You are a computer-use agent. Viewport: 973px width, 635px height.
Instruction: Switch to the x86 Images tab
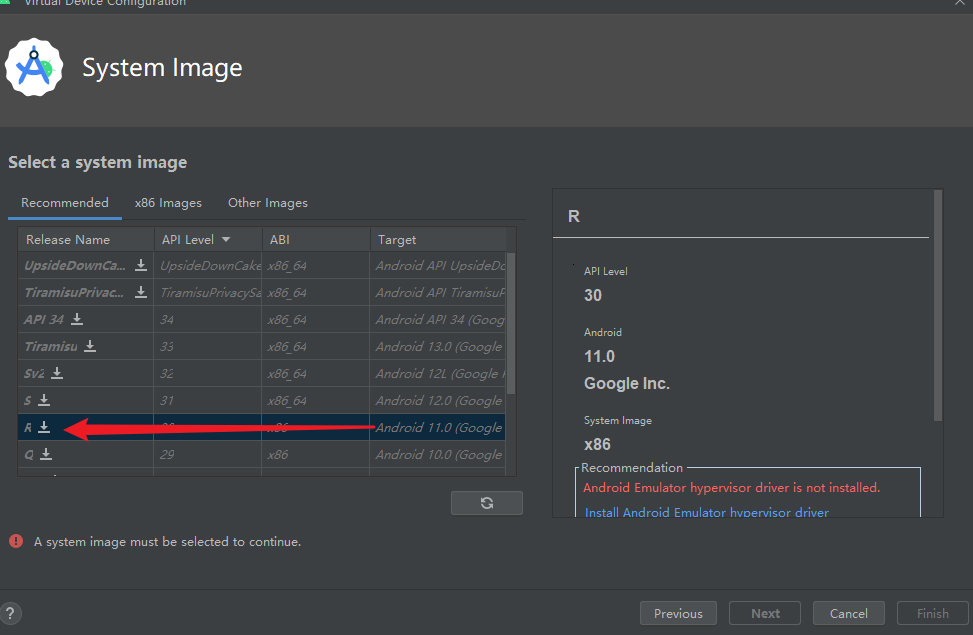point(167,202)
